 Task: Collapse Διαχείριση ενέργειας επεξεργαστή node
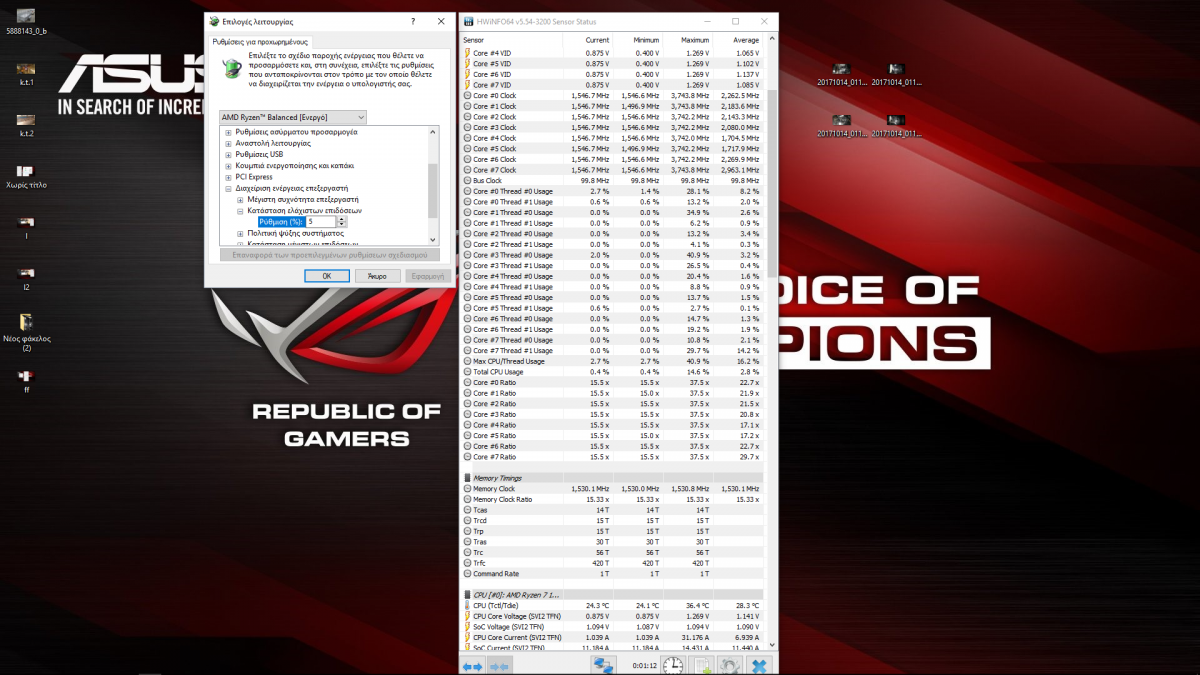pyautogui.click(x=228, y=188)
